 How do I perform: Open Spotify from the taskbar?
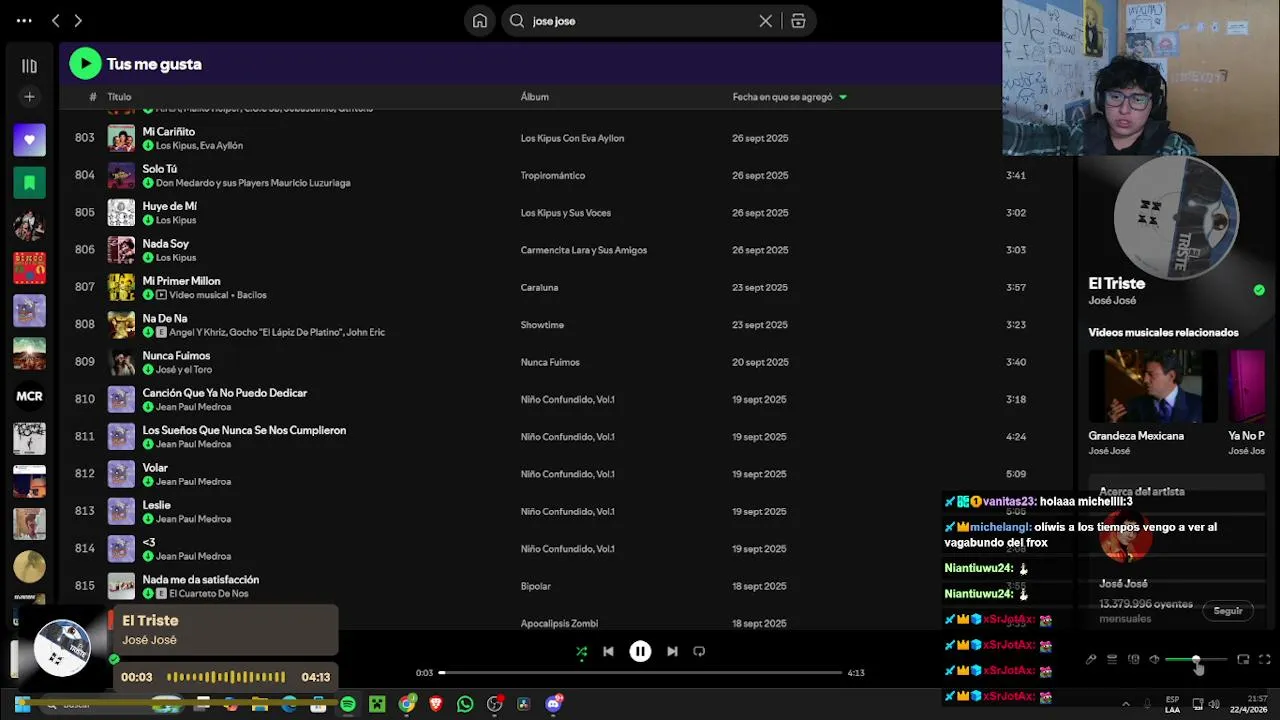pos(347,705)
